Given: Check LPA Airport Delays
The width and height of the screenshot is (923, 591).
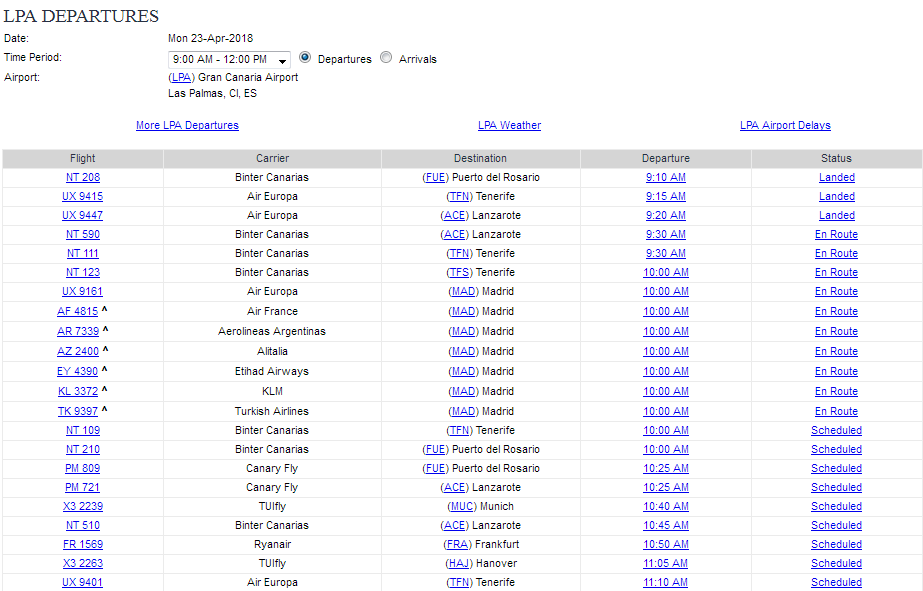Looking at the screenshot, I should tap(785, 125).
